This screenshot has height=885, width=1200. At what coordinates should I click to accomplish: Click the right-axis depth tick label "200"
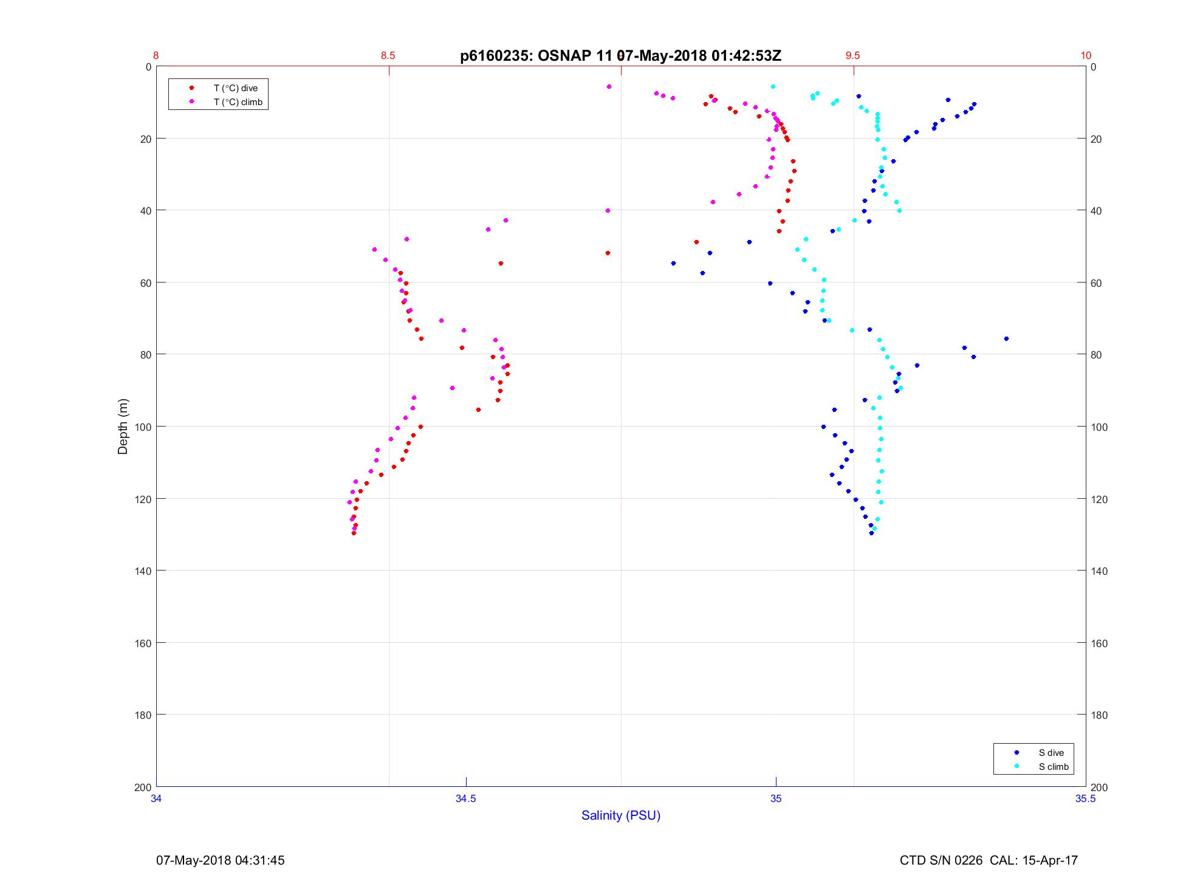[1100, 787]
